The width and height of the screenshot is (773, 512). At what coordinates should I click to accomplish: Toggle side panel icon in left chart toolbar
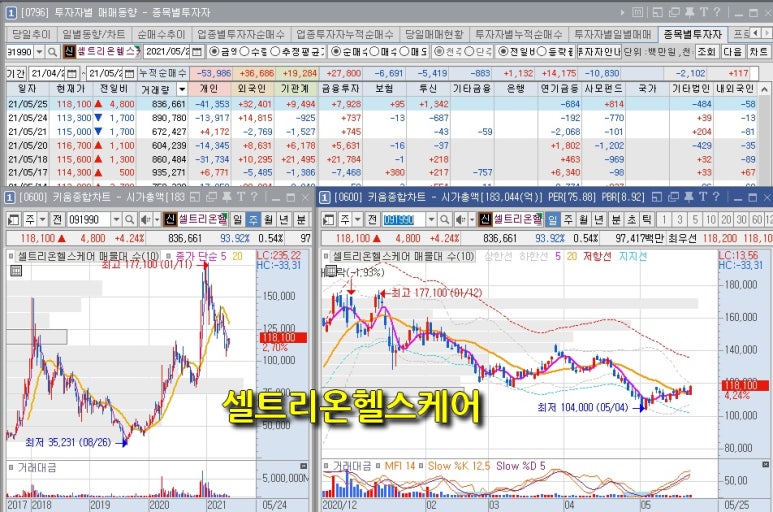(13, 220)
